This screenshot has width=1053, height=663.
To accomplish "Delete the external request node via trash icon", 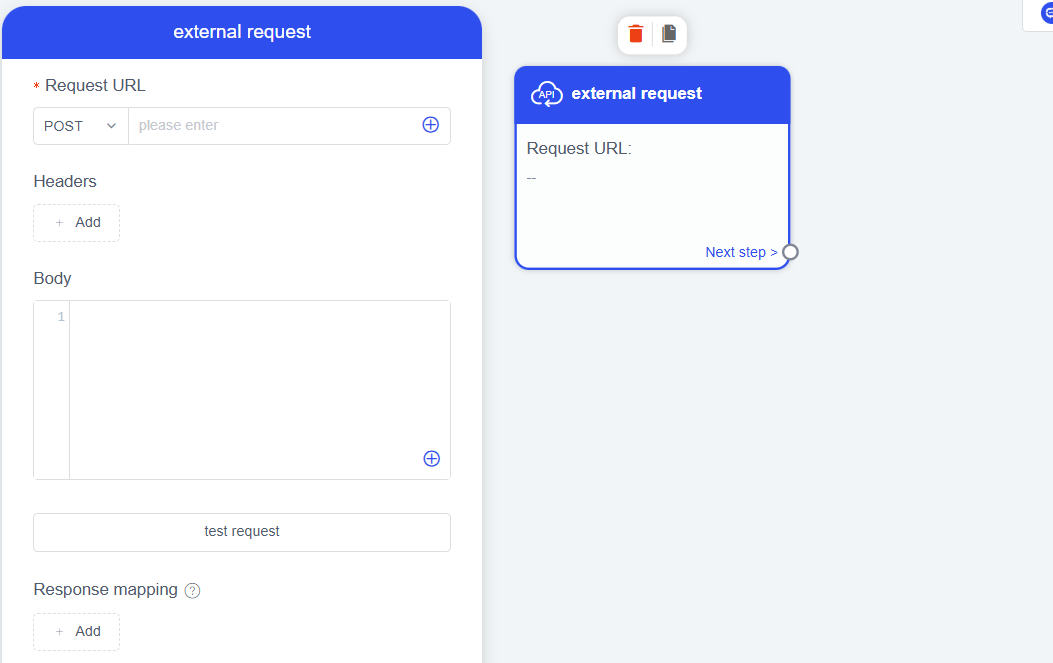I will click(636, 34).
